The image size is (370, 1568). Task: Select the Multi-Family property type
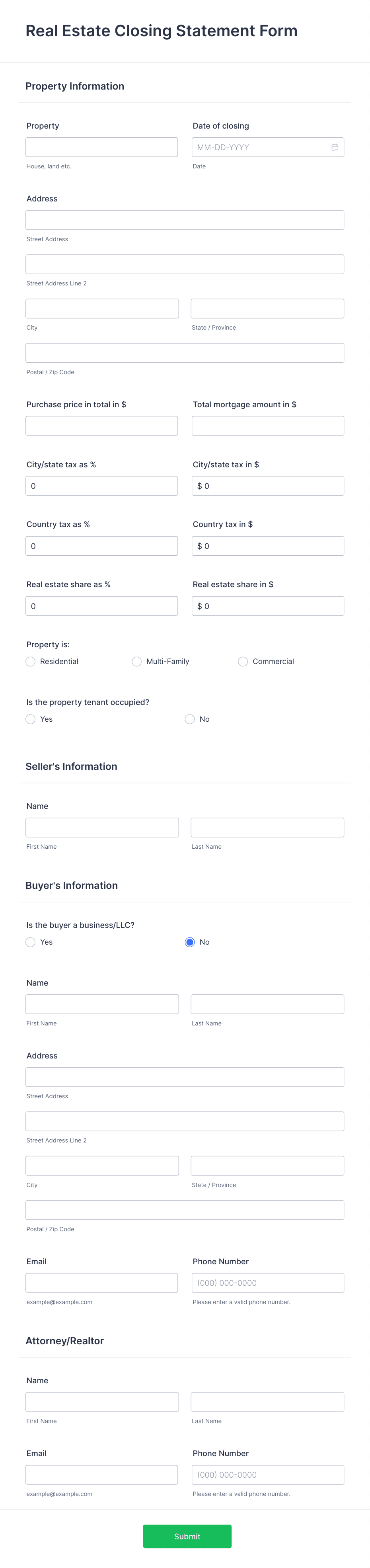[x=136, y=661]
